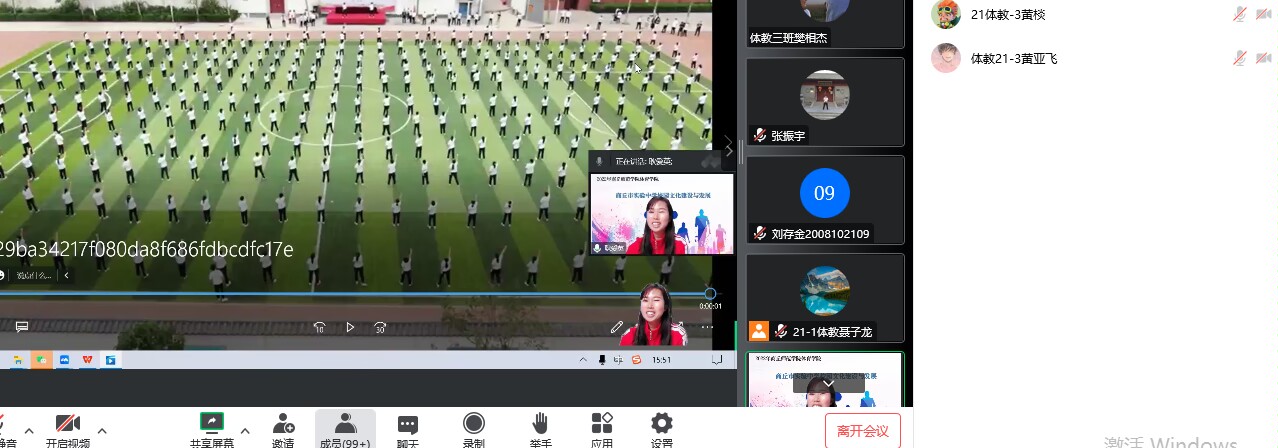The width and height of the screenshot is (1278, 448).
Task: Expand video options arrow next to 开启视频
Action: (x=101, y=430)
